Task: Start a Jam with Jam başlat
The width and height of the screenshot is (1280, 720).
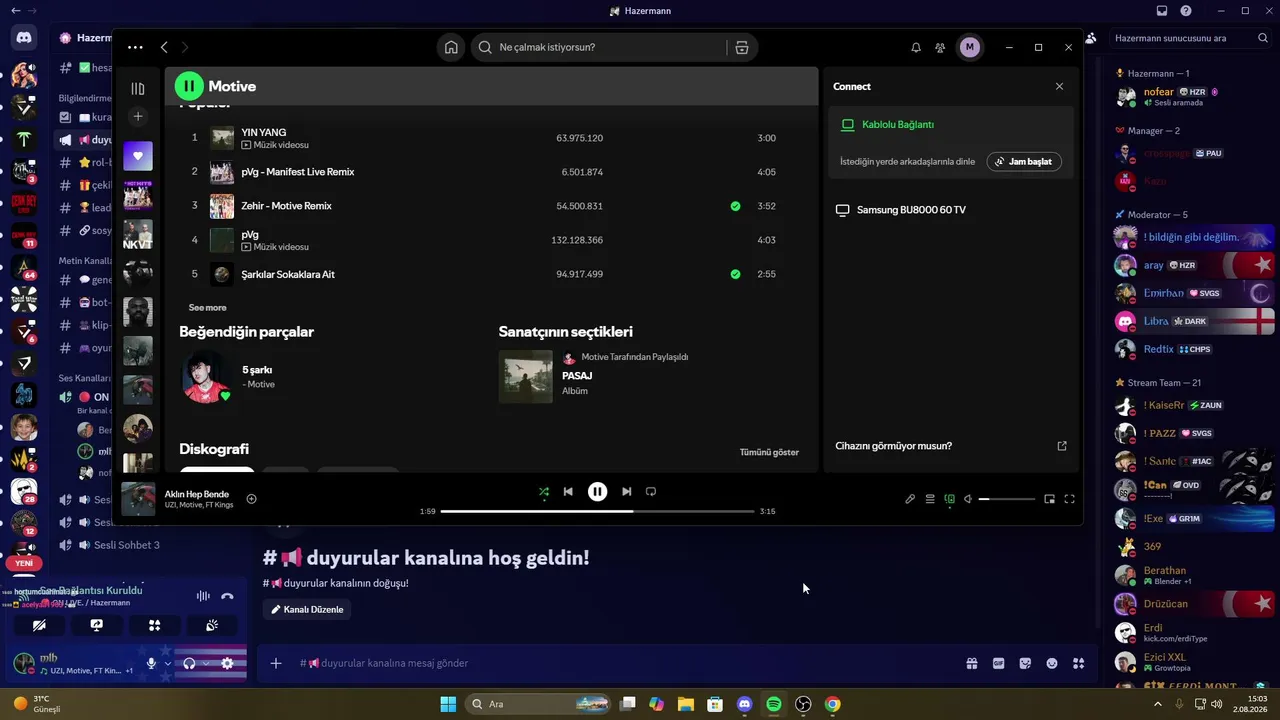Action: 1024,161
